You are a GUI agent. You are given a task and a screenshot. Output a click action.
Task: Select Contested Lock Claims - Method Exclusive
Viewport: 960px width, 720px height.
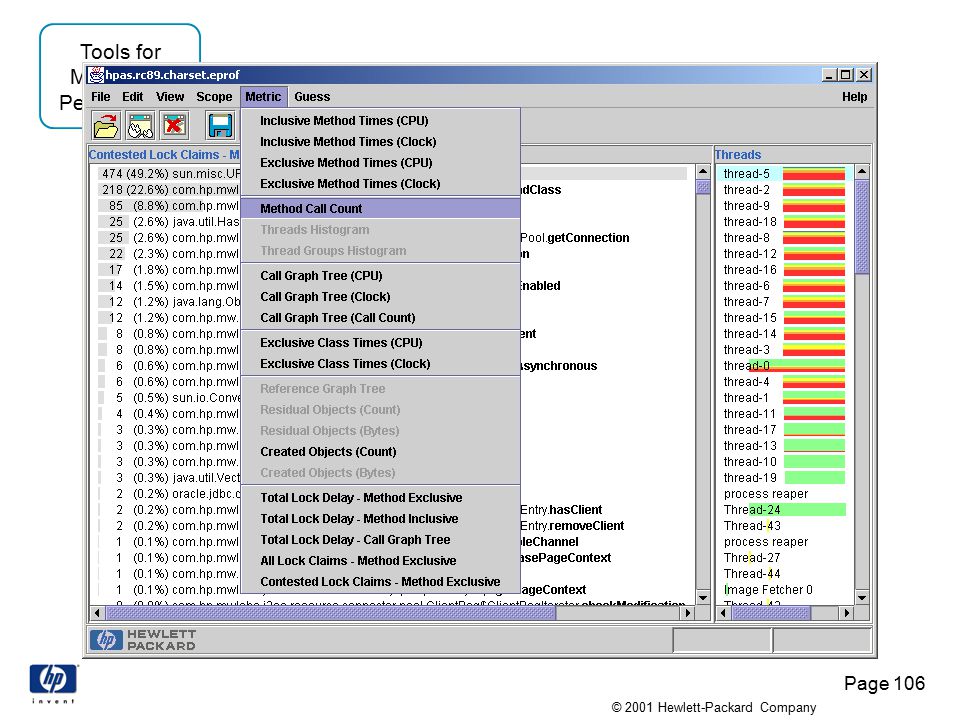(381, 582)
